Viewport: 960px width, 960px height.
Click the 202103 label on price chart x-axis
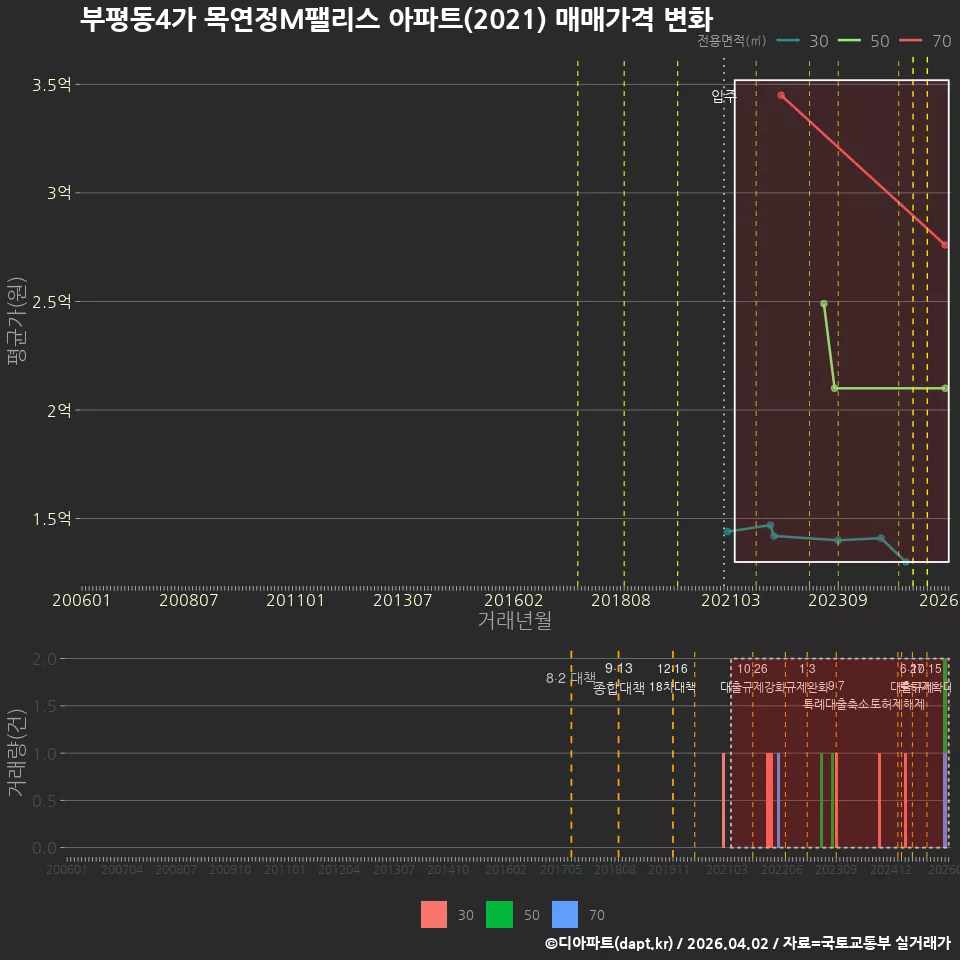point(730,600)
